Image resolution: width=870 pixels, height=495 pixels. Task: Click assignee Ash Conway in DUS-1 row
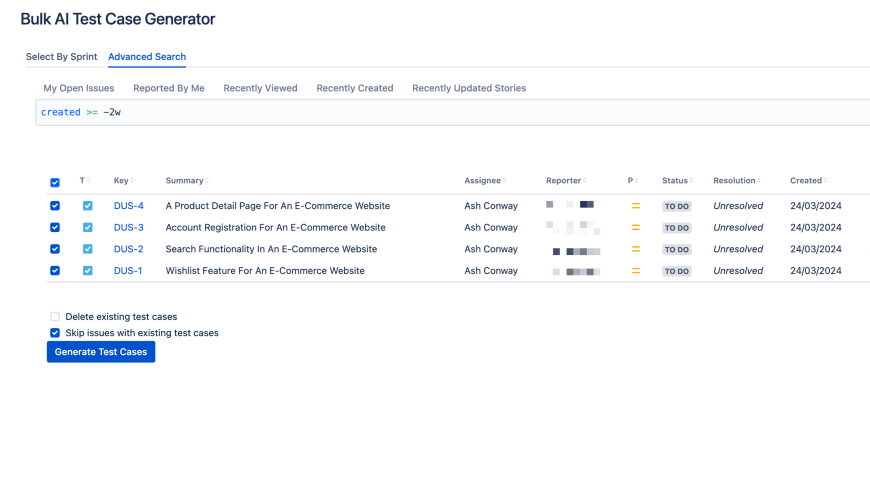point(491,271)
